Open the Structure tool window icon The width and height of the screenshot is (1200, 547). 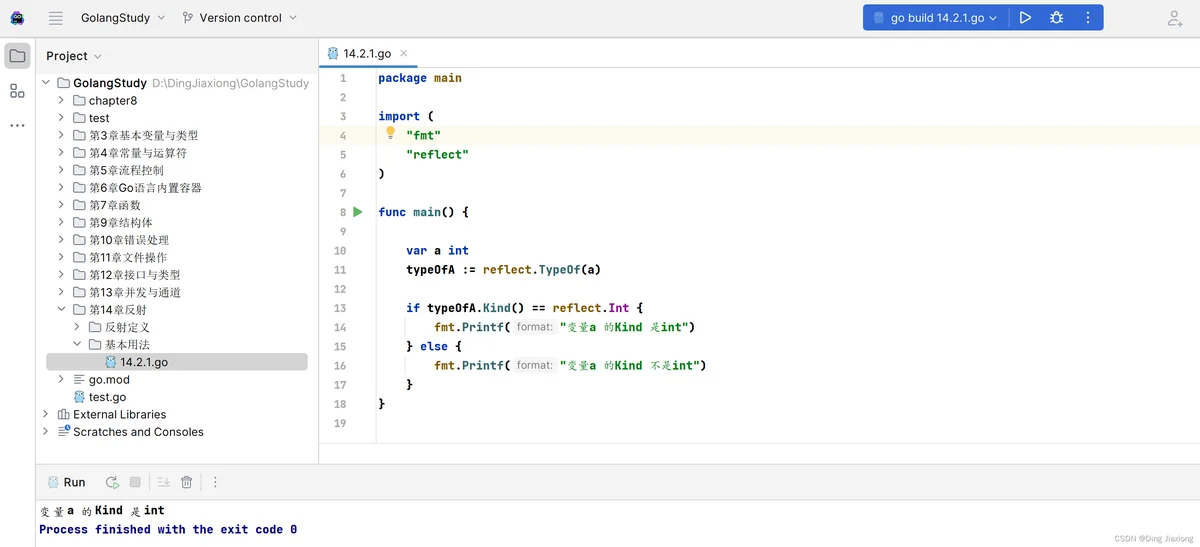tap(17, 91)
